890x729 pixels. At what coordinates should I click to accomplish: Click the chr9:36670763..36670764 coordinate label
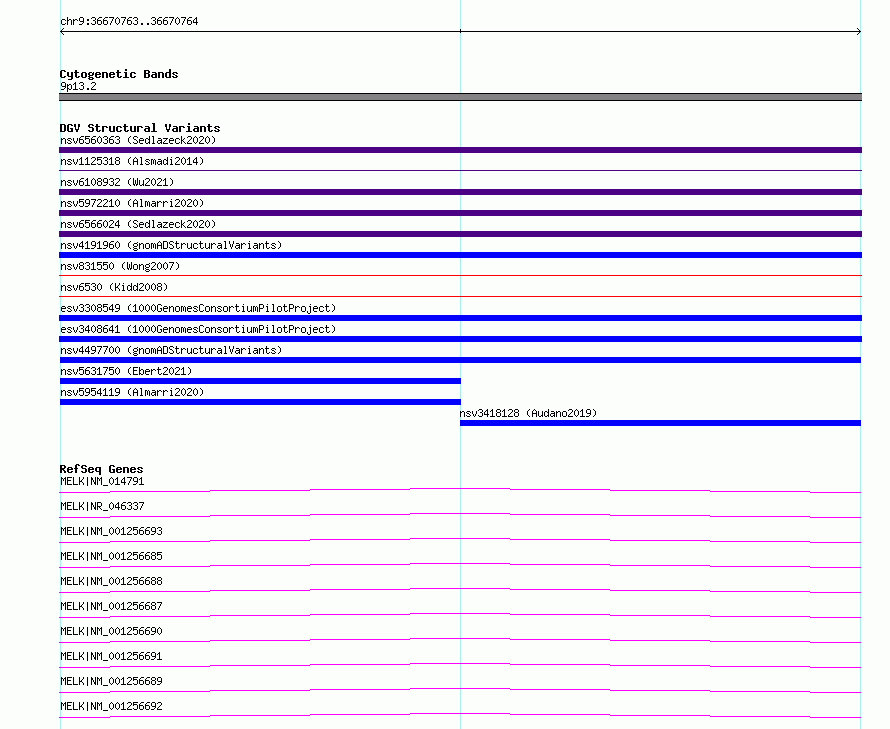(129, 21)
